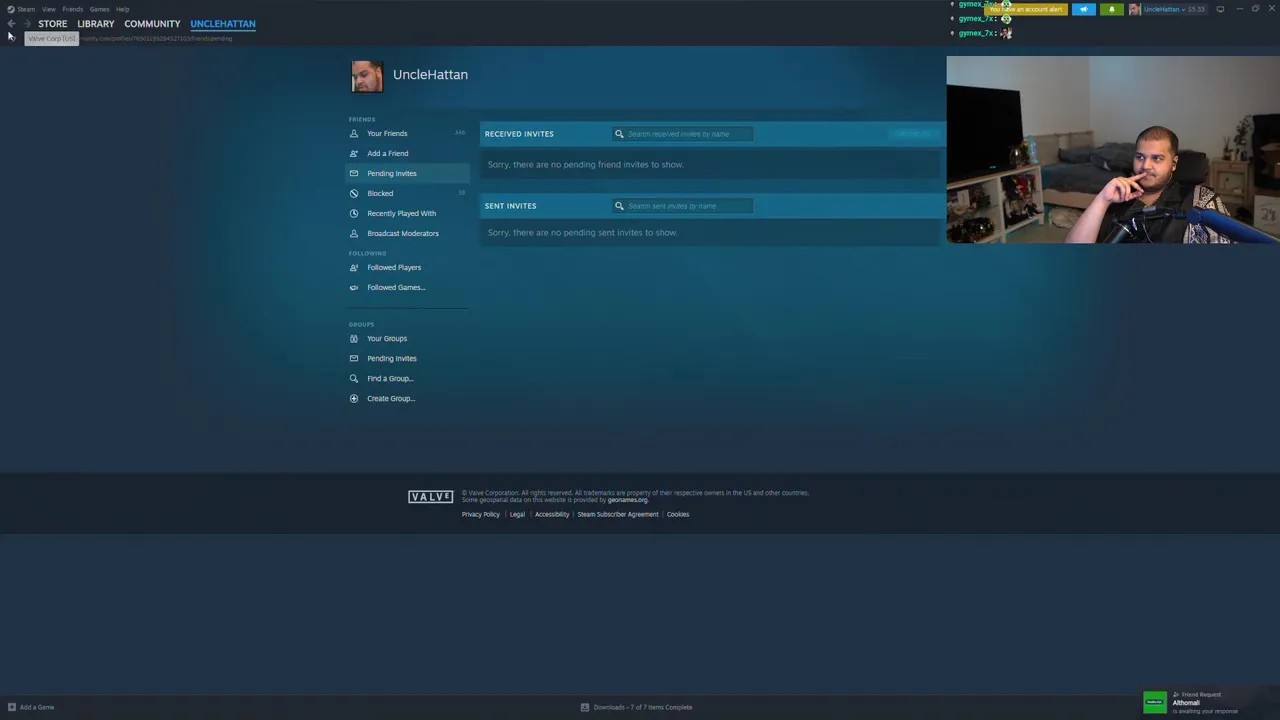Click the Followed Players icon

(x=354, y=267)
